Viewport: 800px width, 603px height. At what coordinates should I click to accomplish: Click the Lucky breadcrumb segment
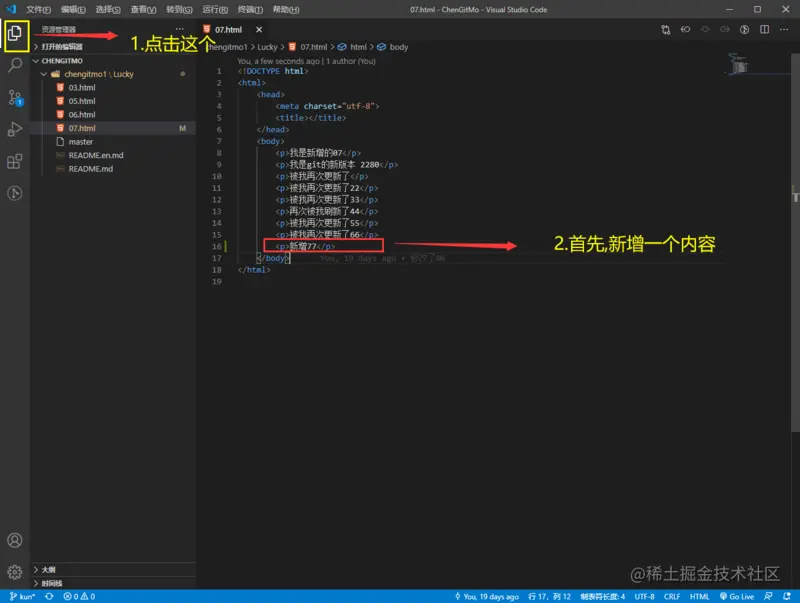[x=267, y=47]
